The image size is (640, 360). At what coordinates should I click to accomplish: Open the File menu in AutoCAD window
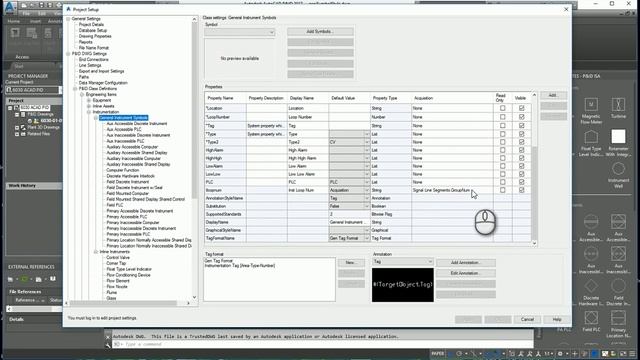point(26,13)
